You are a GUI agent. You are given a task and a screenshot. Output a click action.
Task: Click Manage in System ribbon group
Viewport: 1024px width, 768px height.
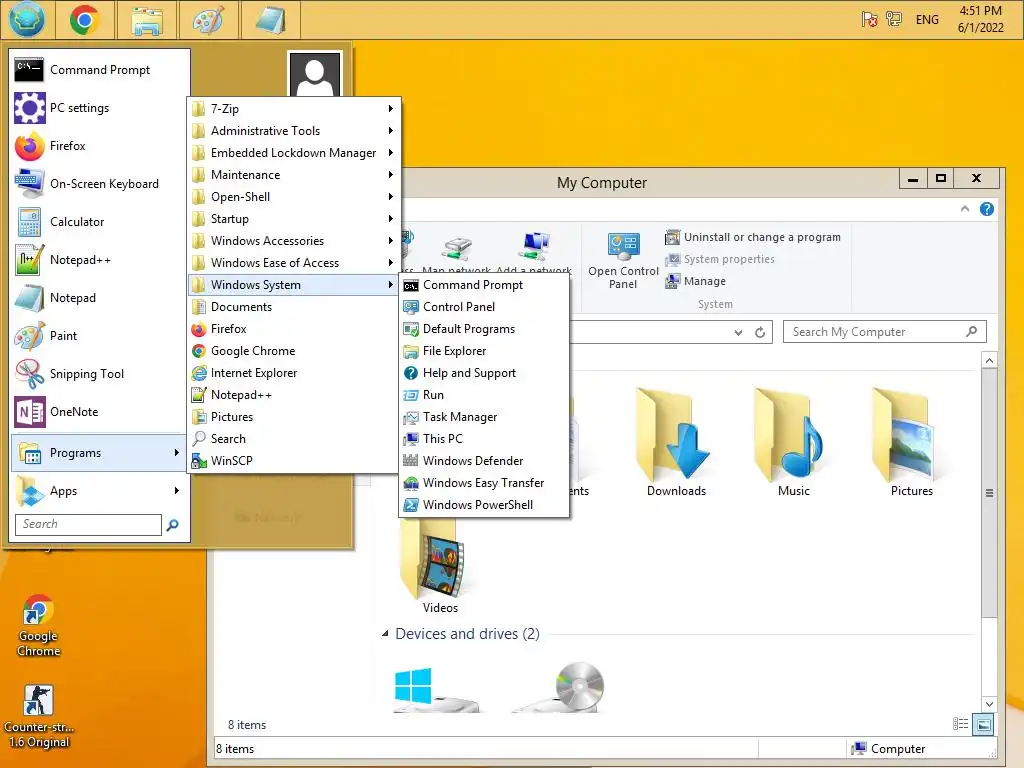[696, 281]
